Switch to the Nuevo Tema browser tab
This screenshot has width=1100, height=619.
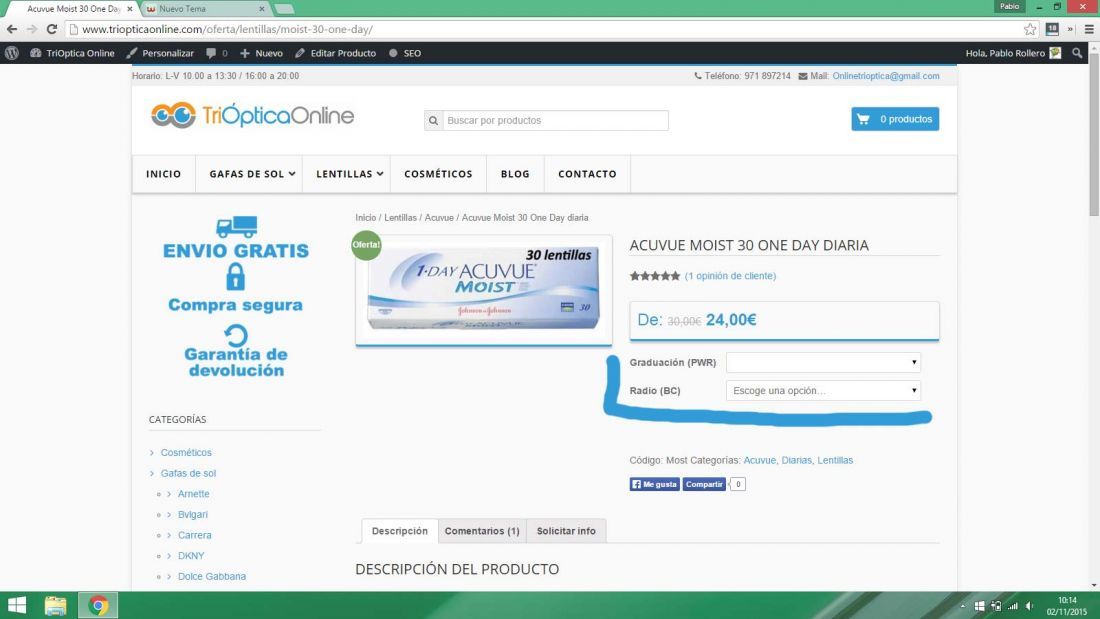tap(203, 9)
